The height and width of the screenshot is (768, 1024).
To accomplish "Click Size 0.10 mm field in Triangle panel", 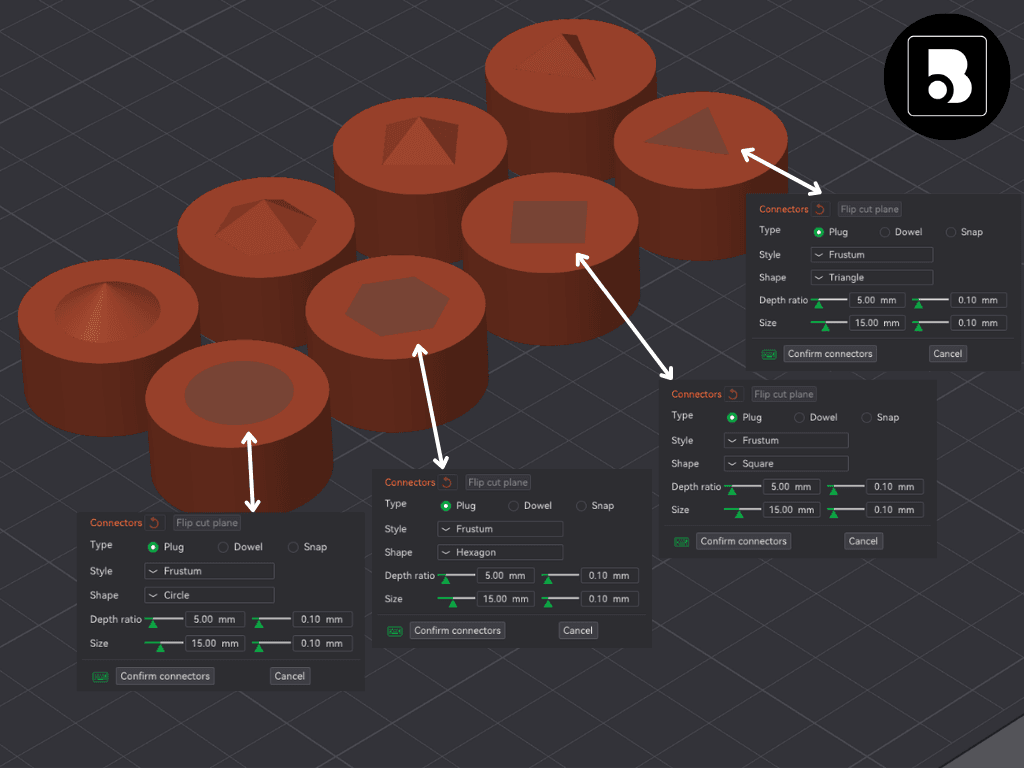I will [x=978, y=323].
